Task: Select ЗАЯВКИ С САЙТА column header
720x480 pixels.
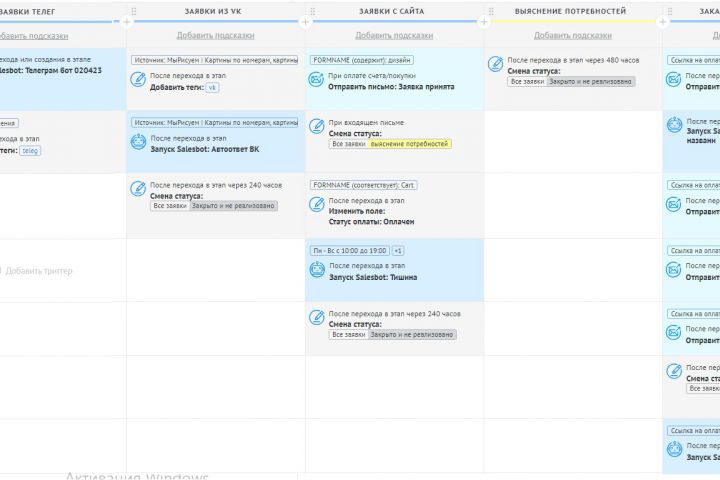Action: pos(392,11)
